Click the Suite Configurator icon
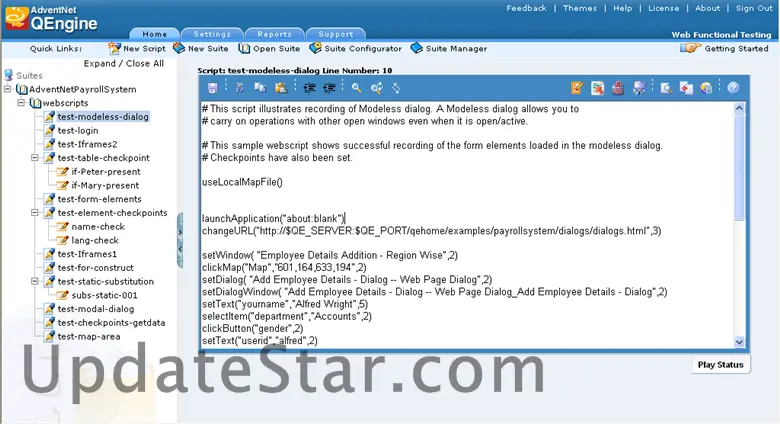 (x=315, y=48)
